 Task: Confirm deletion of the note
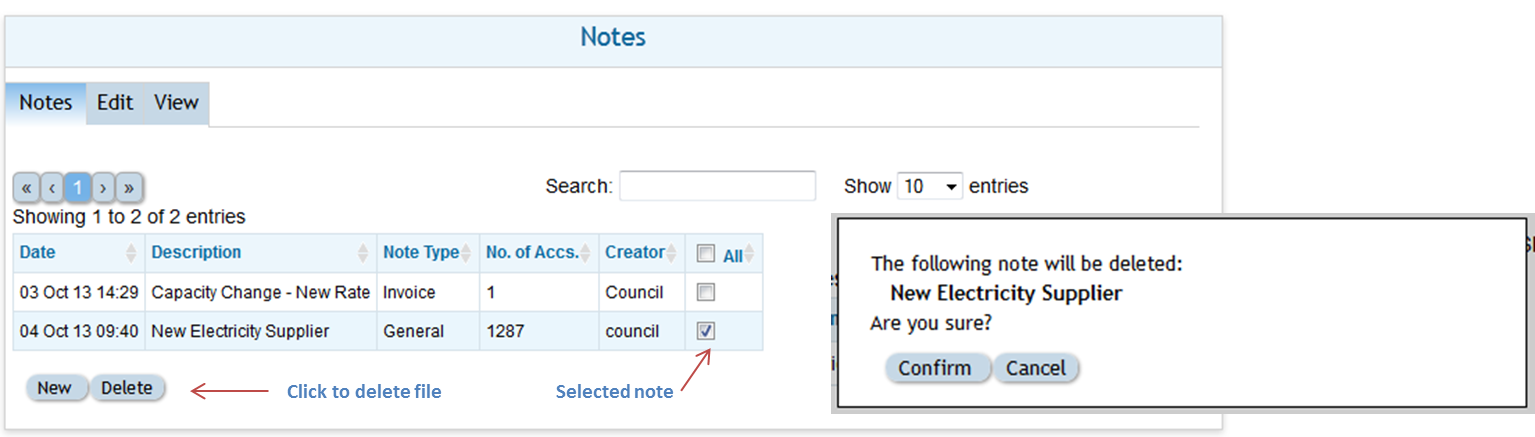coord(935,368)
